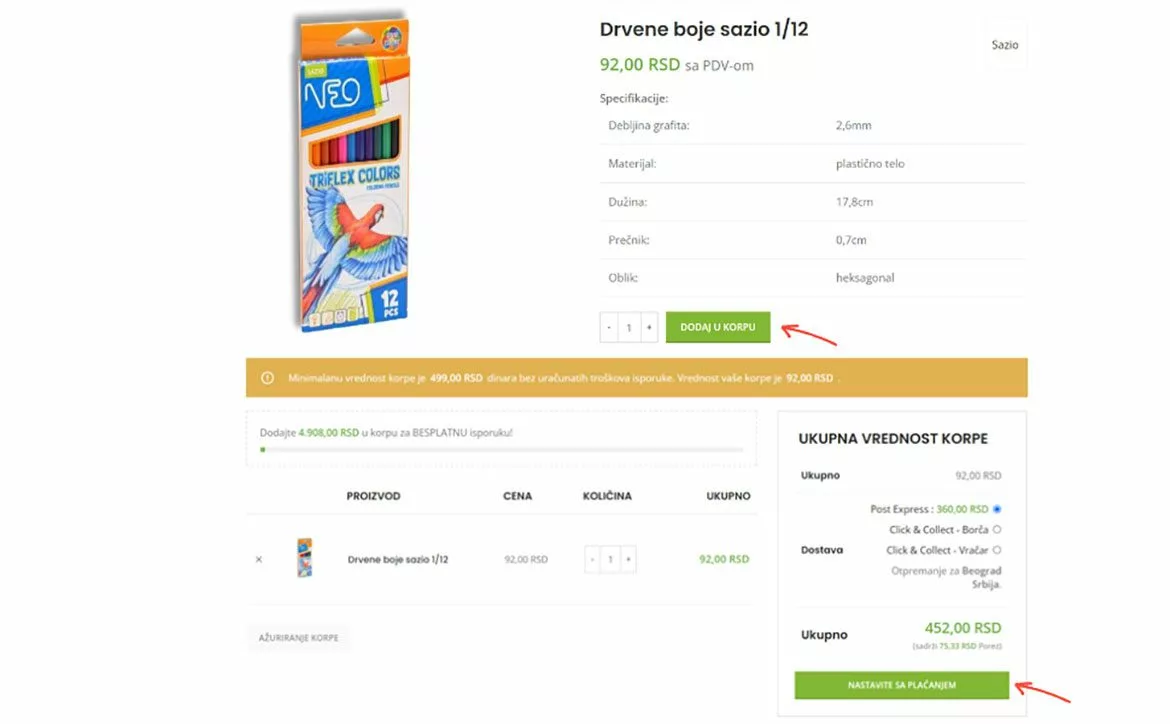
Task: Click the Dodaj u korpu button
Action: pos(718,327)
